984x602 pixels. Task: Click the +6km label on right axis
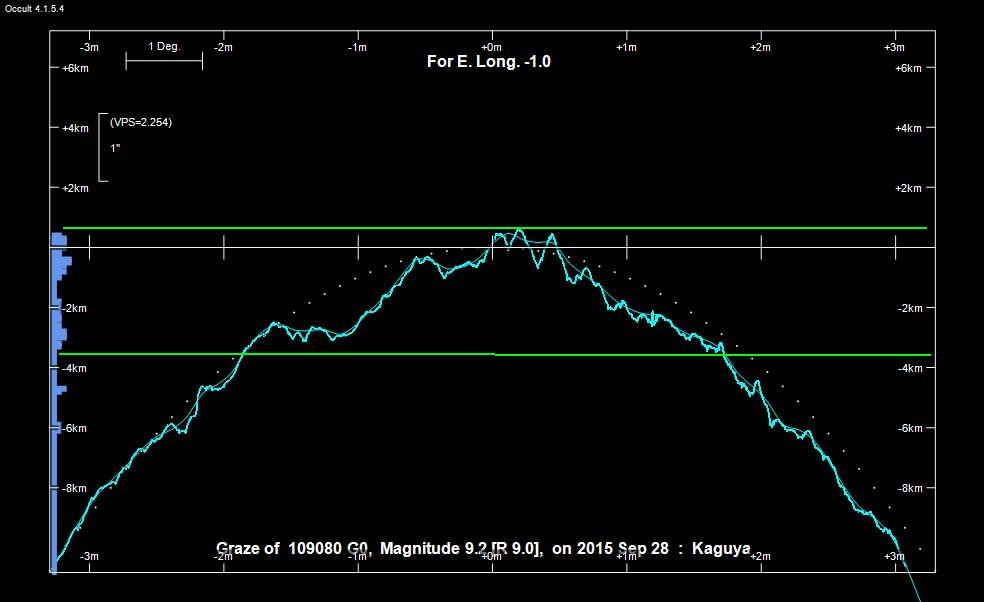coord(907,68)
